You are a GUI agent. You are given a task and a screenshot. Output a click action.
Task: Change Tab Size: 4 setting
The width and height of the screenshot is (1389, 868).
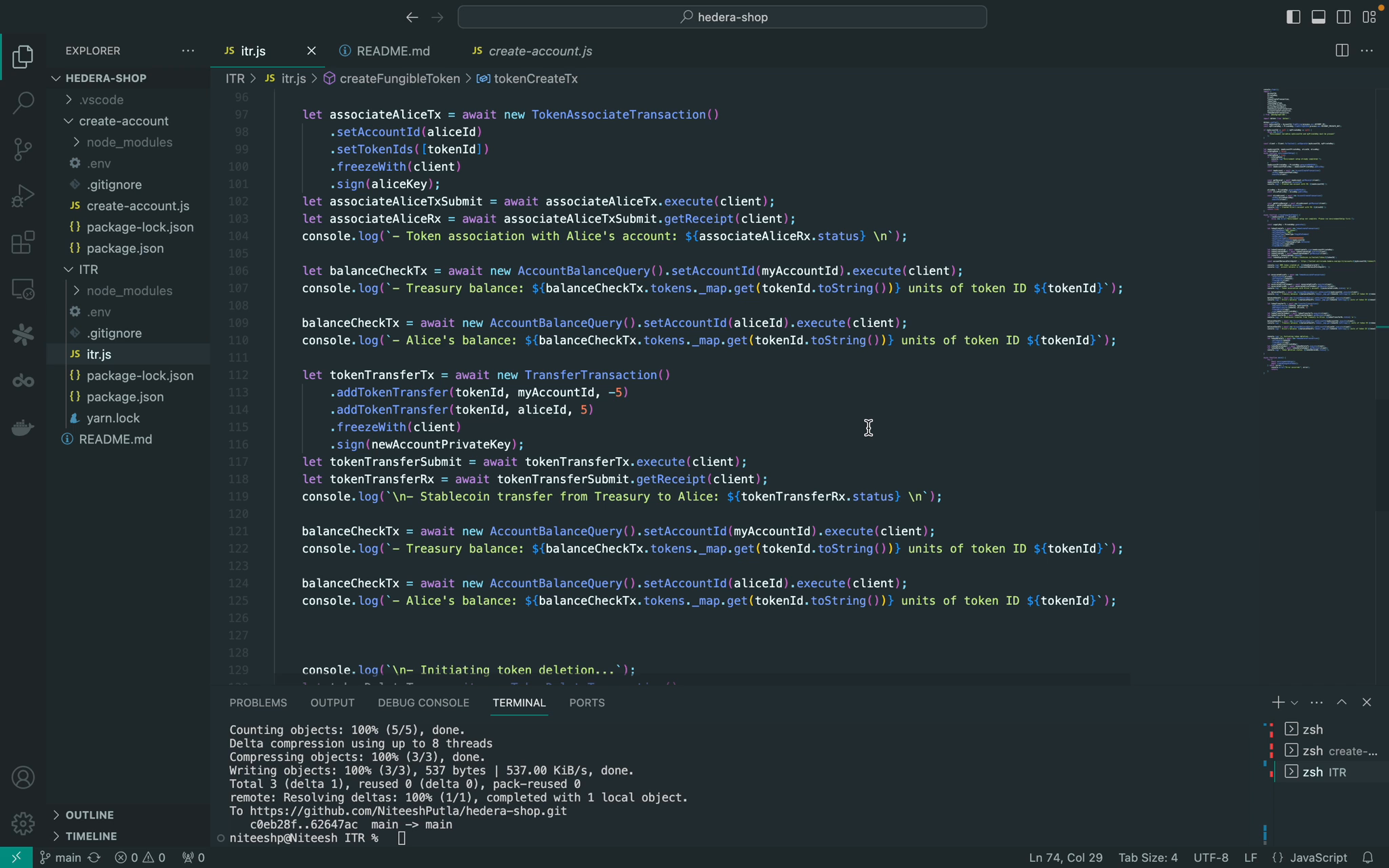coord(1148,857)
